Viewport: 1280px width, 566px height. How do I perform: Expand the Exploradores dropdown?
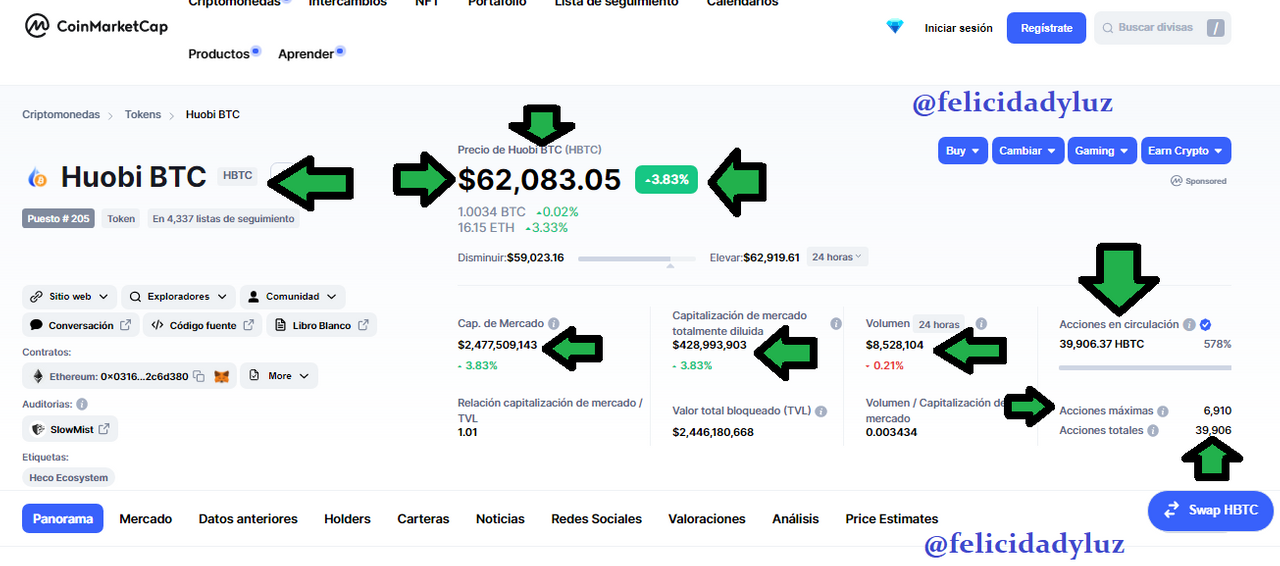[x=179, y=297]
